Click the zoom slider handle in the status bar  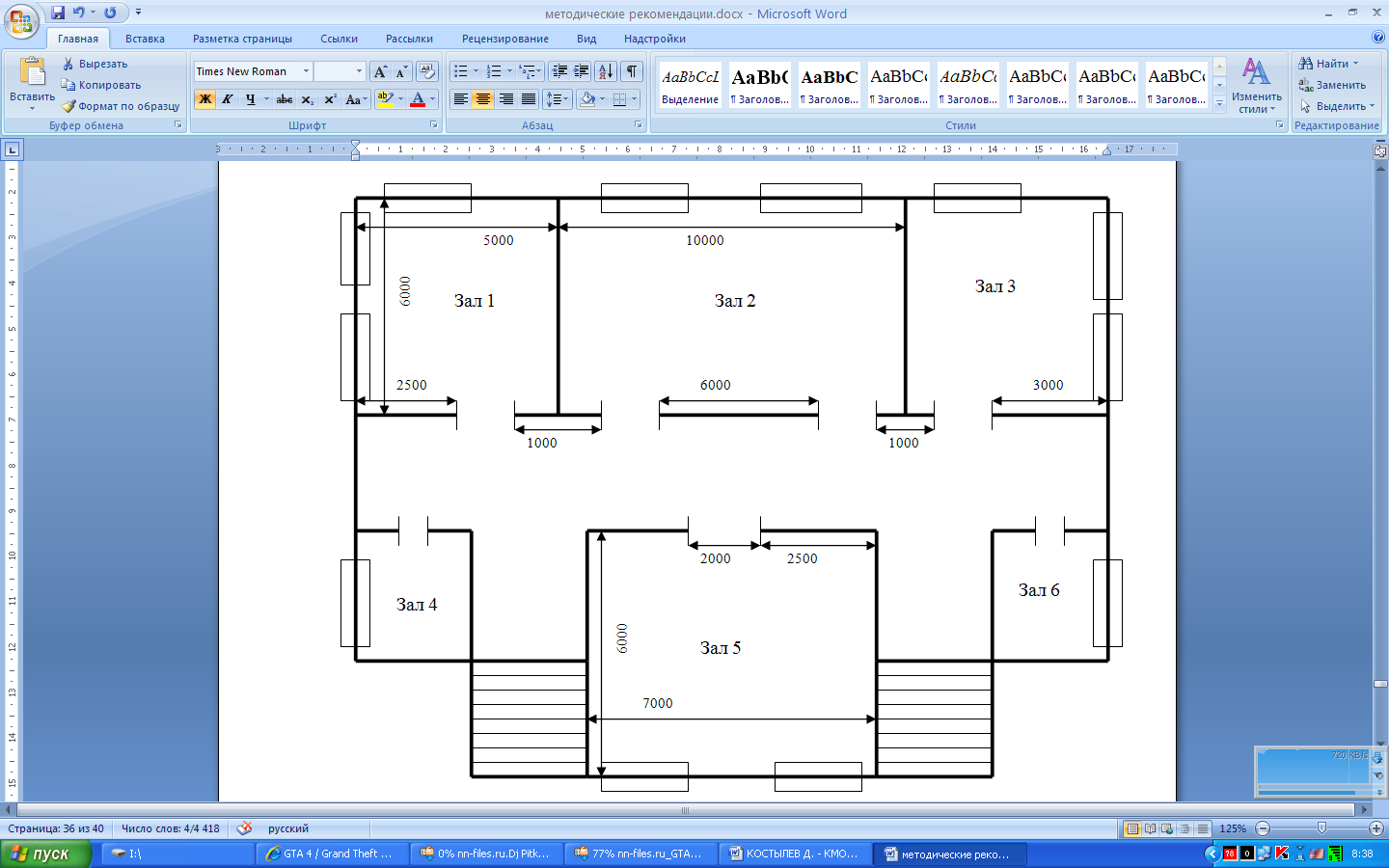pos(1321,828)
